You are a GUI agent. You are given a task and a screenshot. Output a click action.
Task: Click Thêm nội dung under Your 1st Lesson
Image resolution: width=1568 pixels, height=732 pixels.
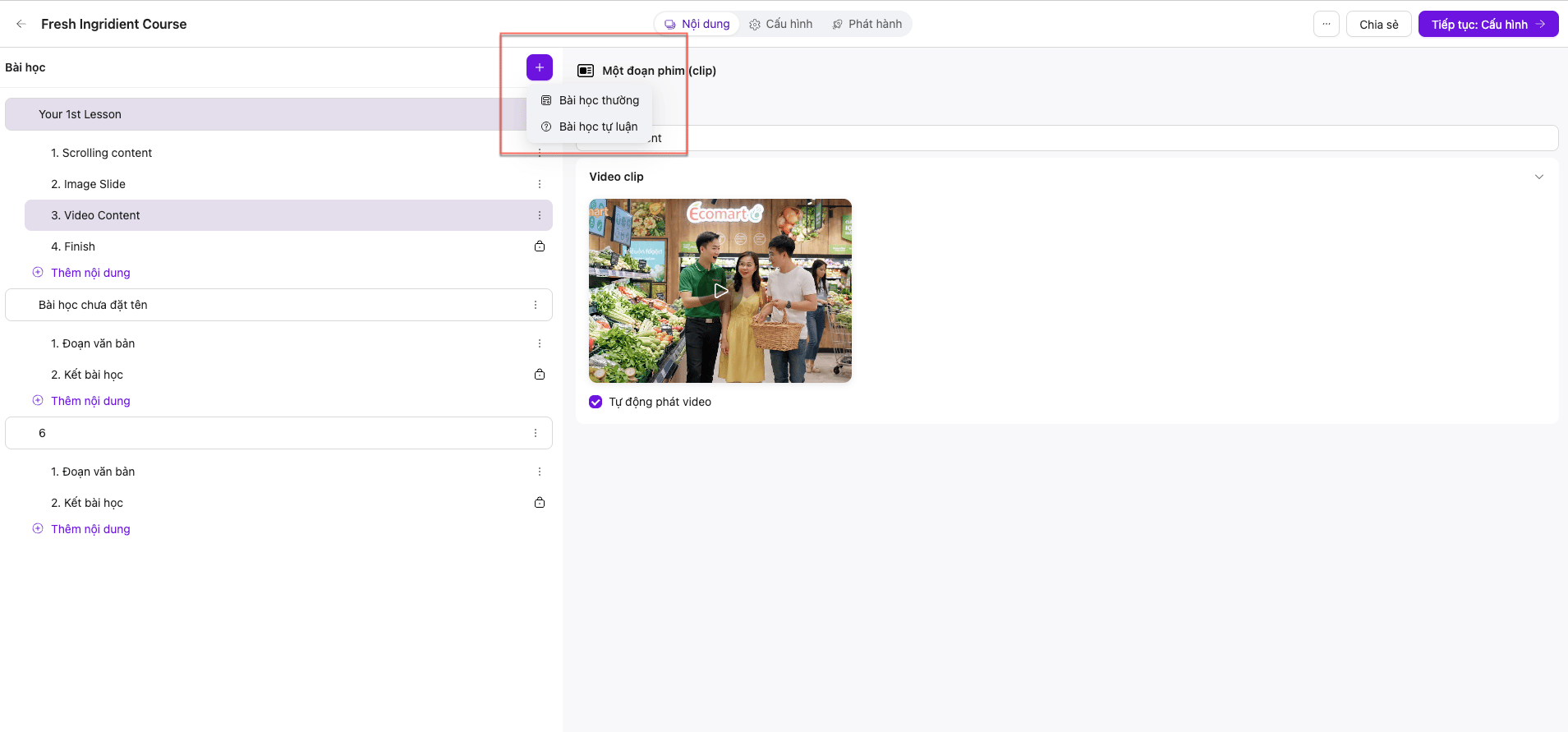coord(90,273)
